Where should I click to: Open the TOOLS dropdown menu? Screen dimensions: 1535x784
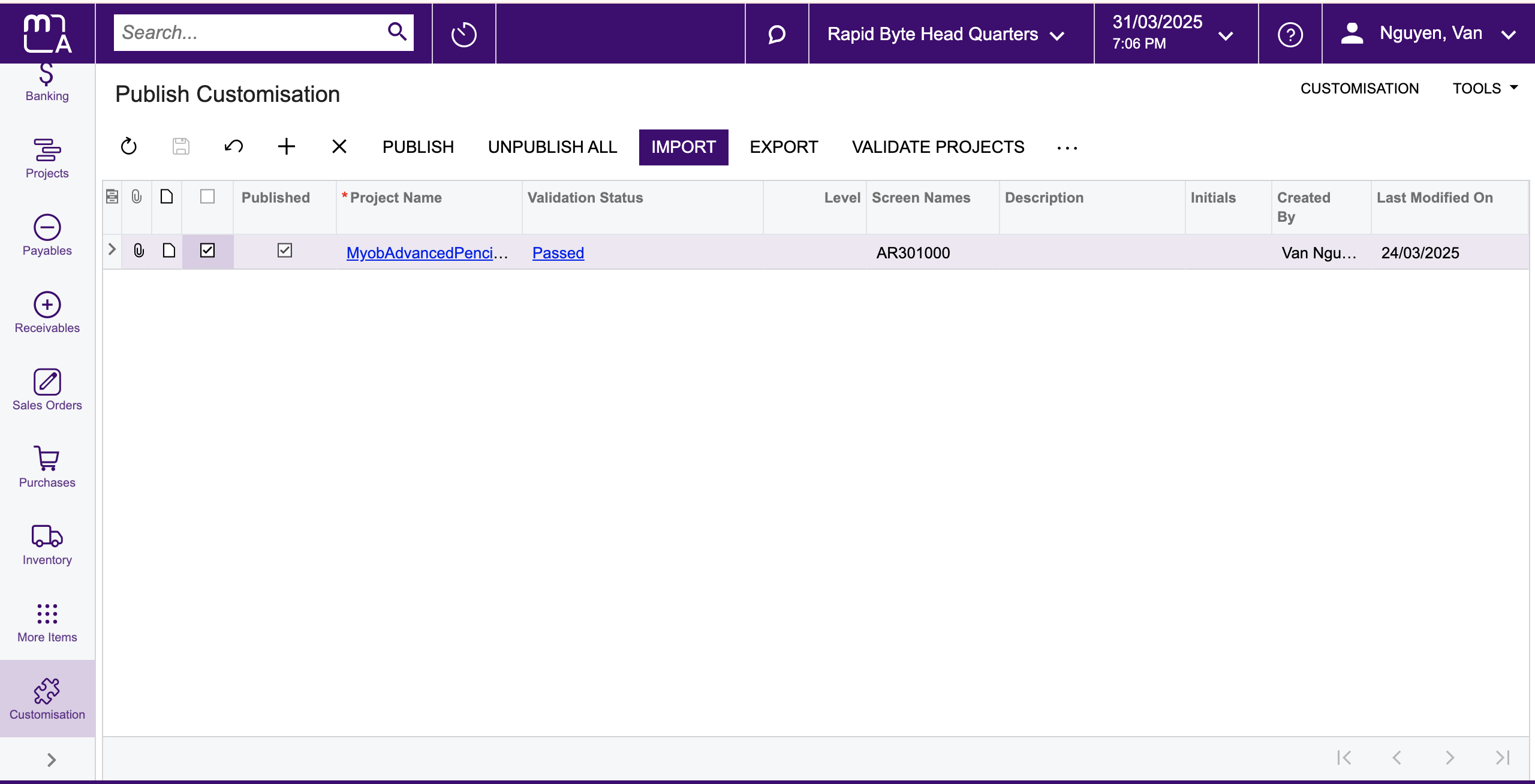[x=1485, y=89]
